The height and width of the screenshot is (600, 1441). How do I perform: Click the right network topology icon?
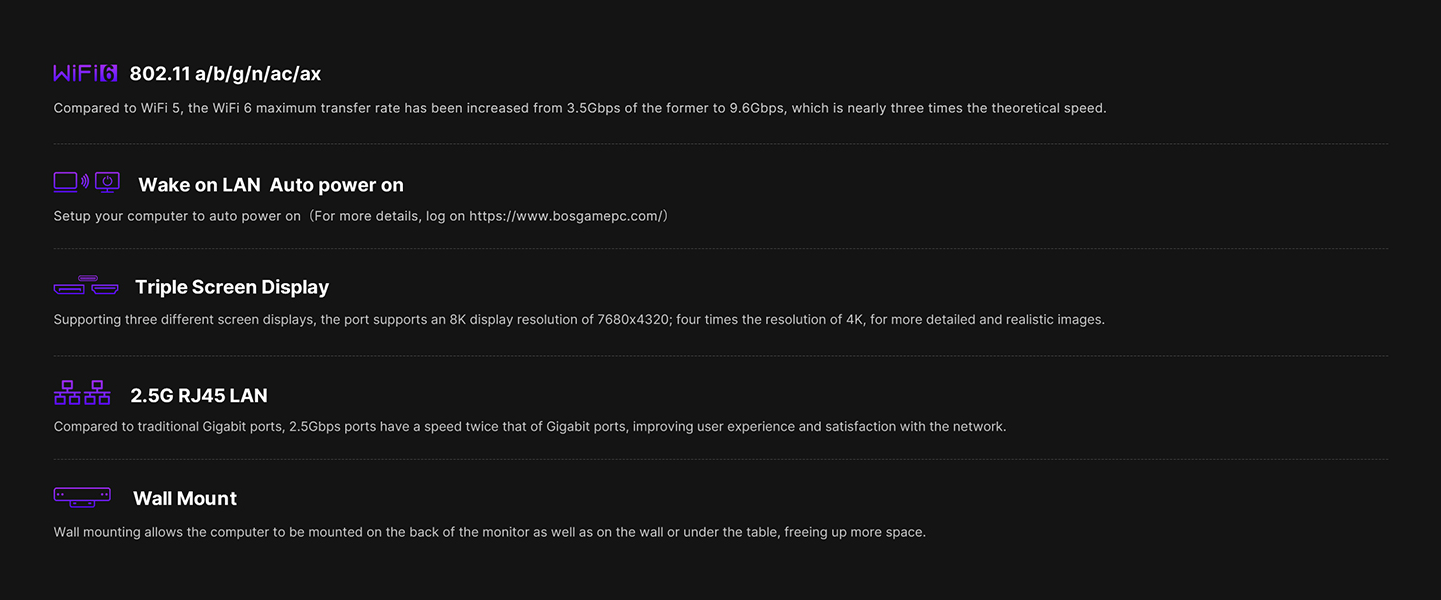(x=97, y=392)
